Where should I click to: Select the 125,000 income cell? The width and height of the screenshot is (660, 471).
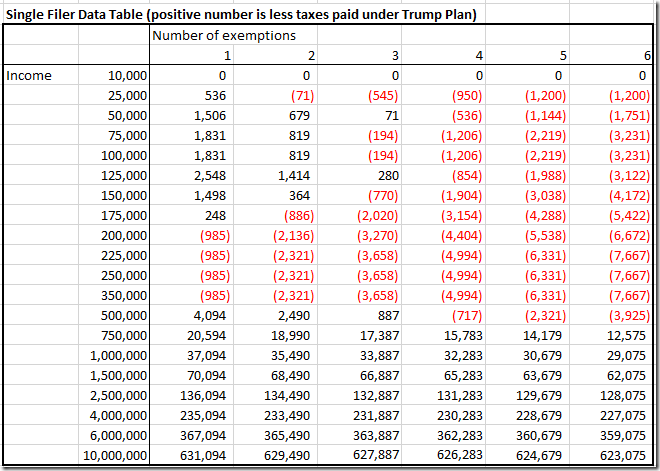click(114, 176)
